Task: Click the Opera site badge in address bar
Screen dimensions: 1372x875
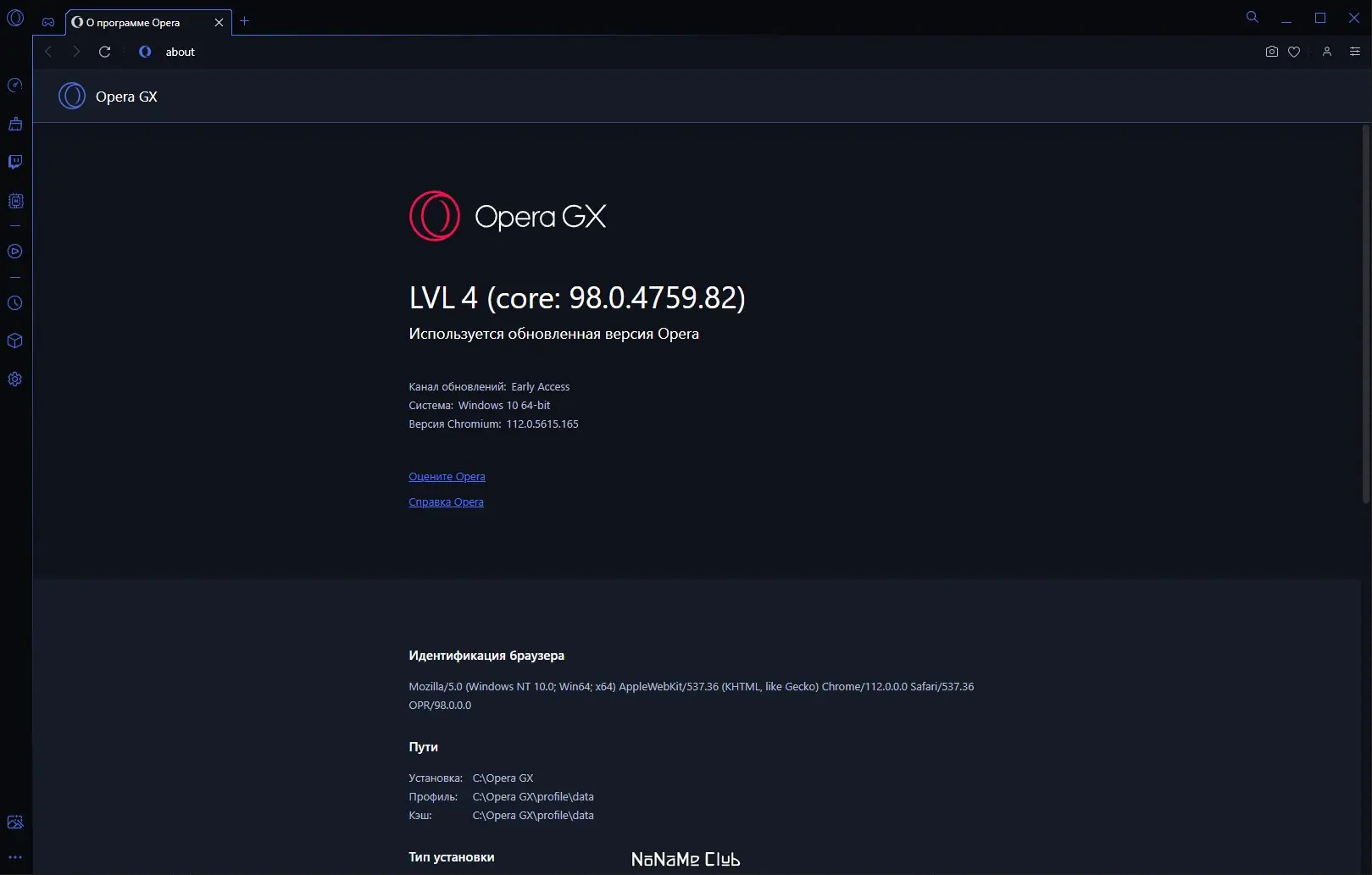Action: click(145, 52)
